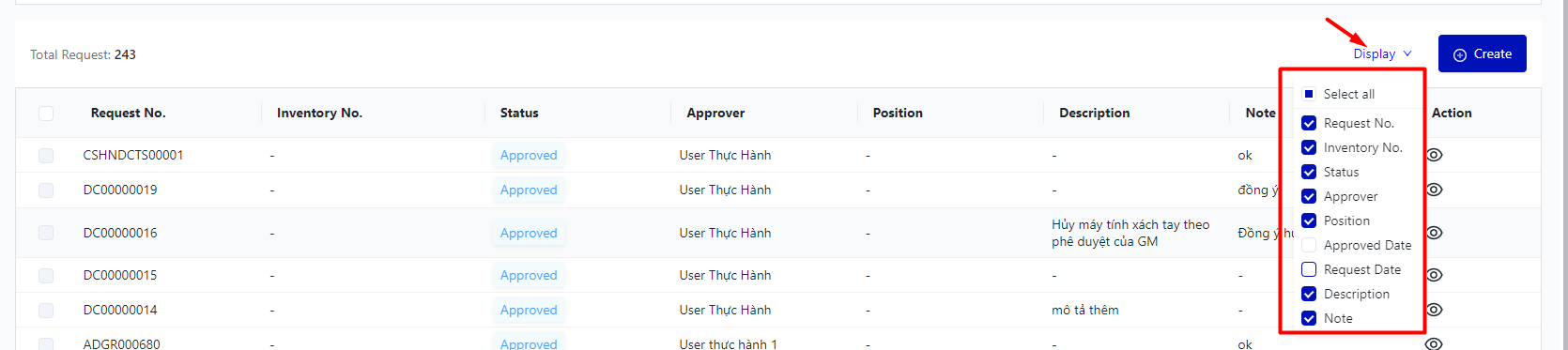Click the Display chevron arrow
Image resolution: width=1568 pixels, height=350 pixels.
click(x=1407, y=53)
